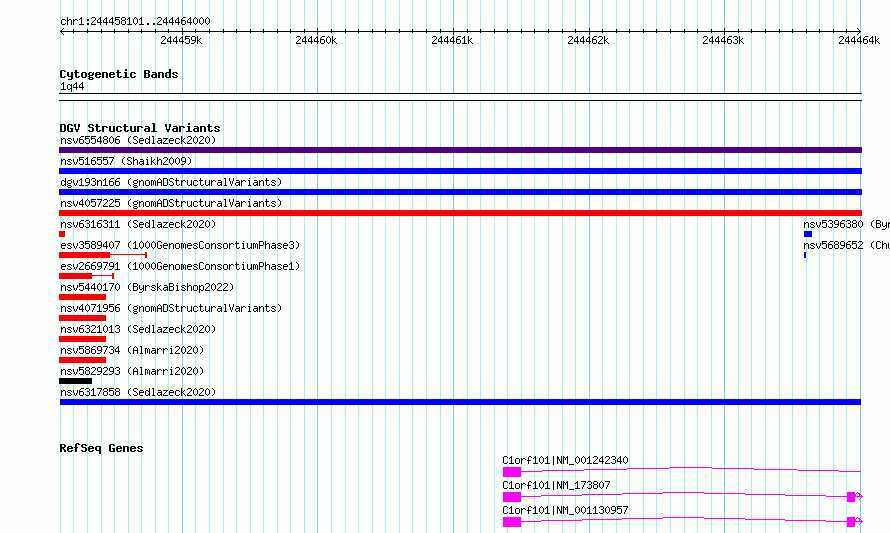This screenshot has width=890, height=533.
Task: Open nsv6321013 (Sedlazeck2020) variant label
Action: 138,329
